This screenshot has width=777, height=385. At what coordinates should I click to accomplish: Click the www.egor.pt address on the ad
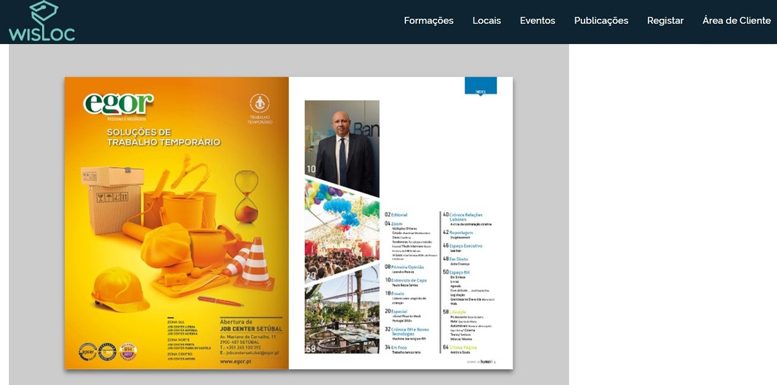pyautogui.click(x=235, y=362)
